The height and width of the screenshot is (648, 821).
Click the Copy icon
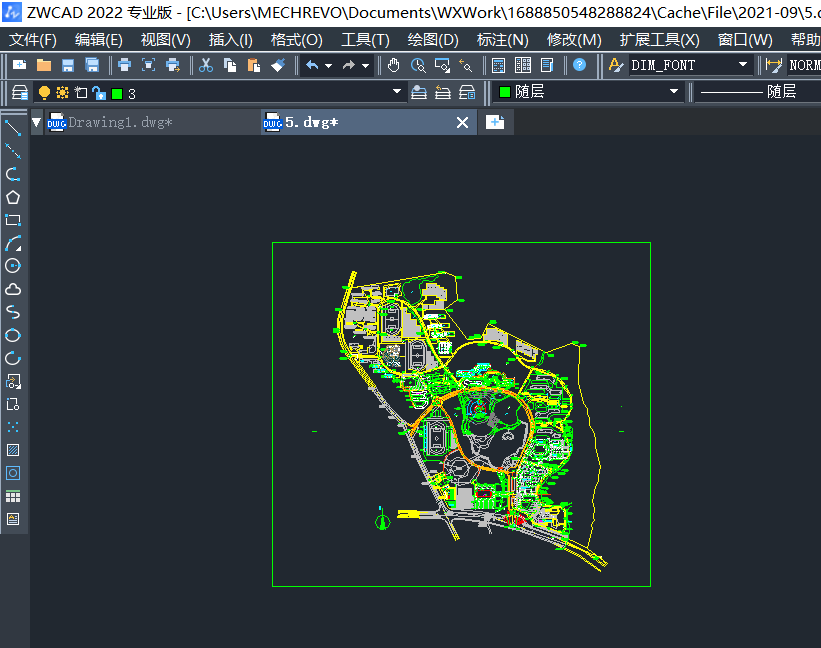pos(230,65)
